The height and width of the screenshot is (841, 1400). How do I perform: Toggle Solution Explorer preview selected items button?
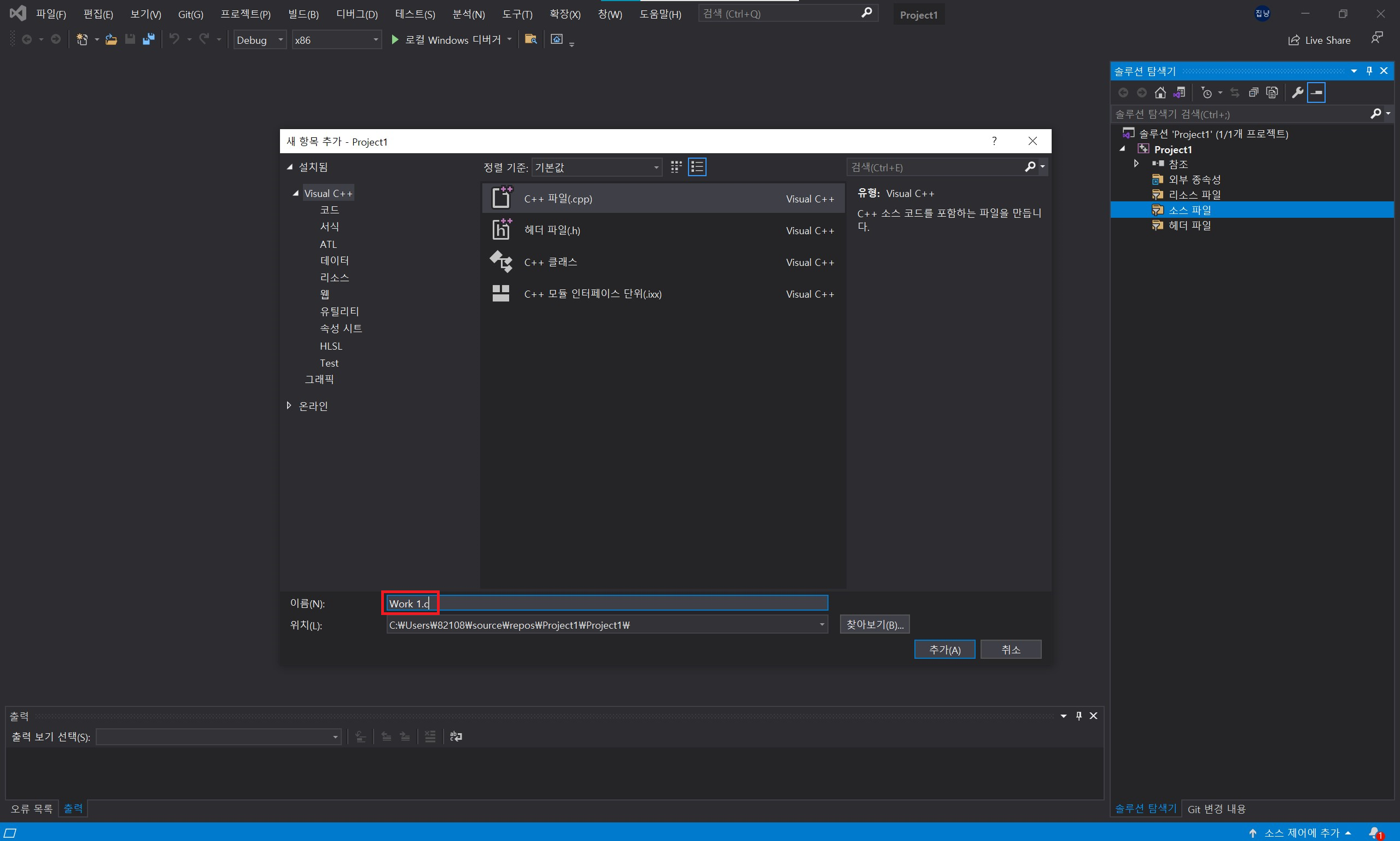point(1316,92)
